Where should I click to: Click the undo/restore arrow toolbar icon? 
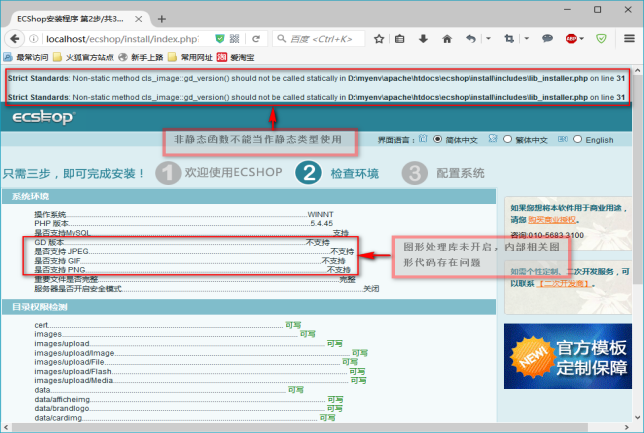(471, 39)
